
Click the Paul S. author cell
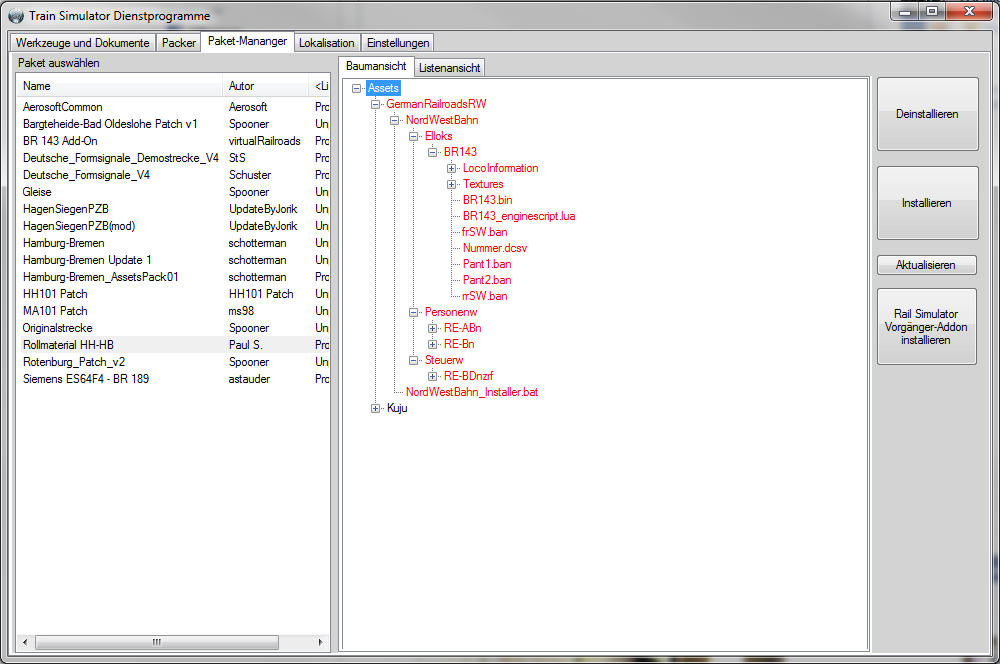coord(246,345)
